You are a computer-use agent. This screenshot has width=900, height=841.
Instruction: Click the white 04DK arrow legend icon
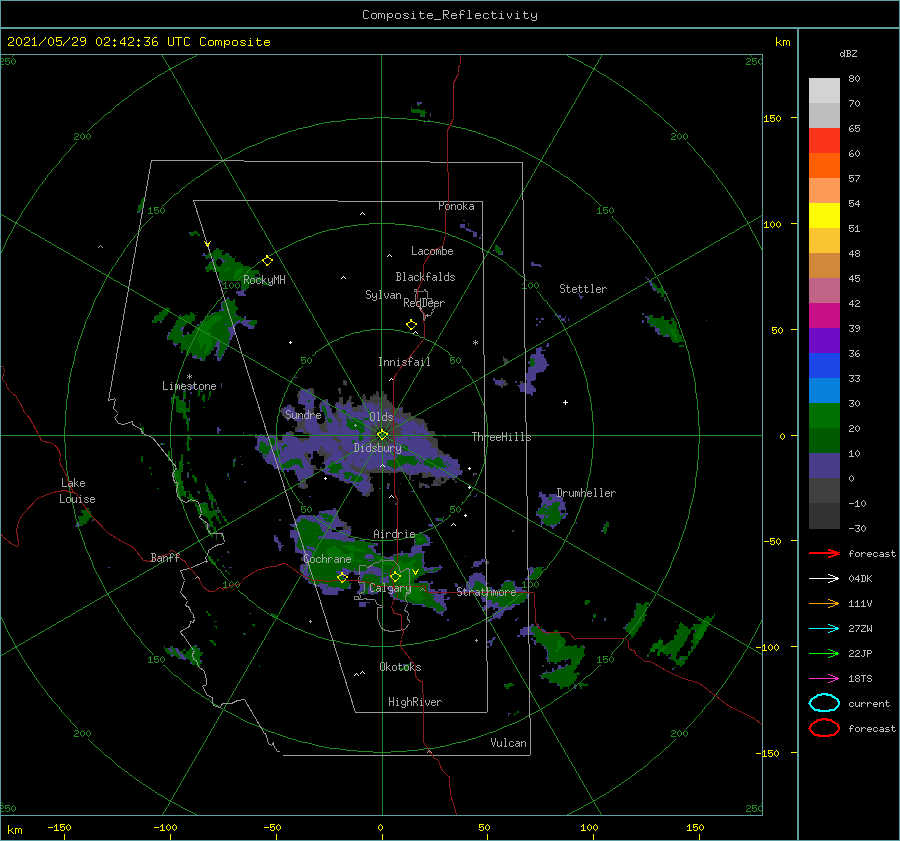[x=824, y=579]
